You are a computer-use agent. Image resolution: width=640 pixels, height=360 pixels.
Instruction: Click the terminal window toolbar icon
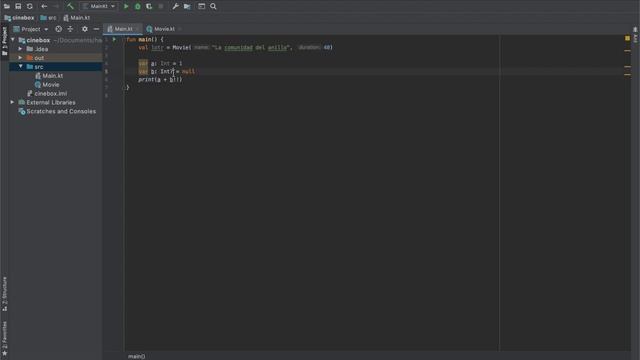pyautogui.click(x=202, y=6)
